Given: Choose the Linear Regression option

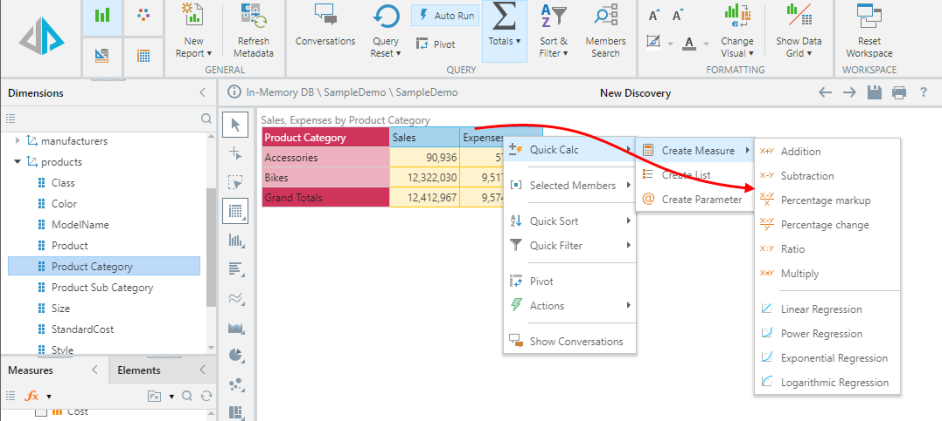Looking at the screenshot, I should (827, 309).
